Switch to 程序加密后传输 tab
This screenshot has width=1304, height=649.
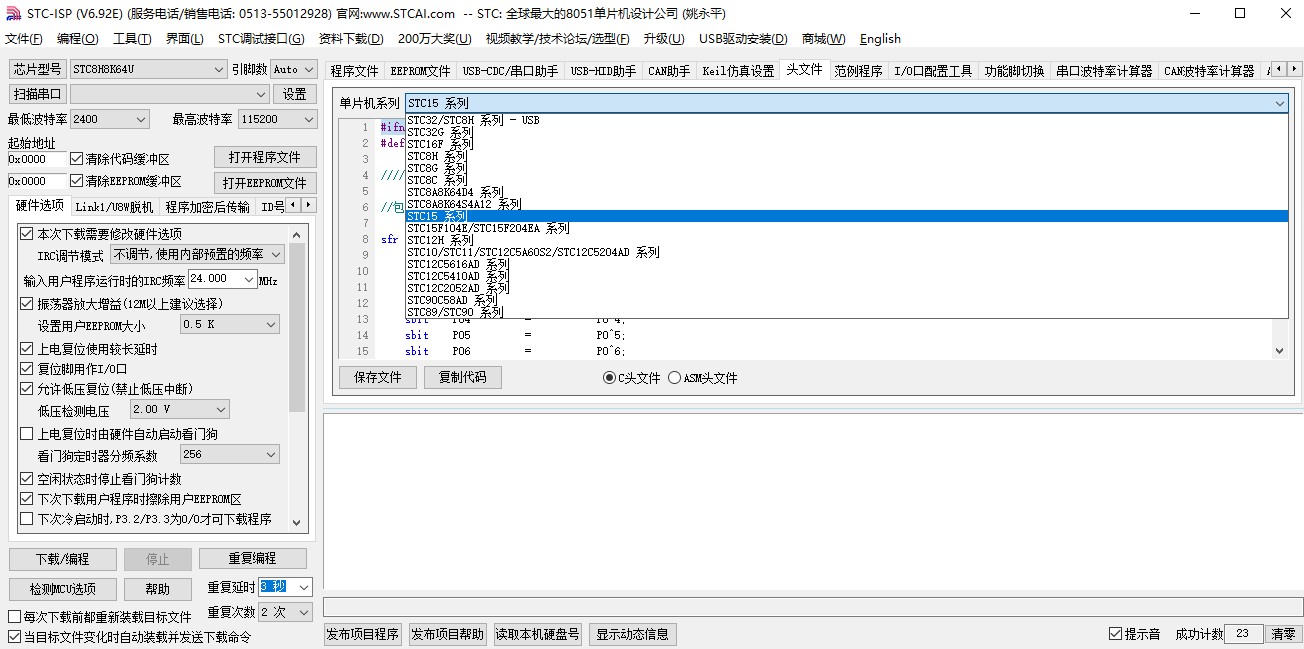click(x=208, y=206)
